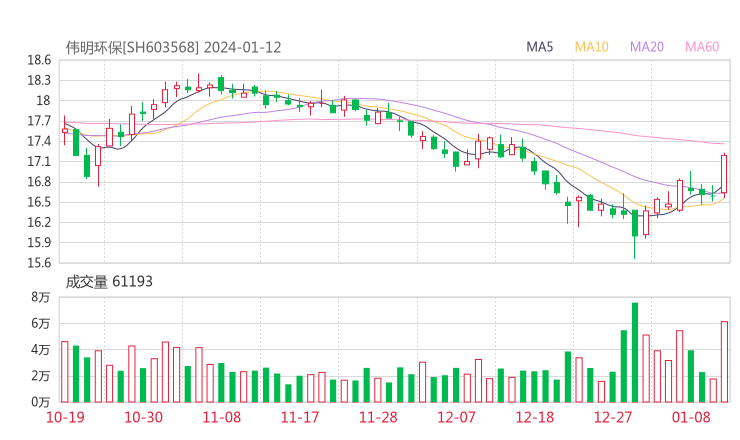Viewport: 740px width, 440px height.
Task: Click the 11-28 date label
Action: pos(378,417)
